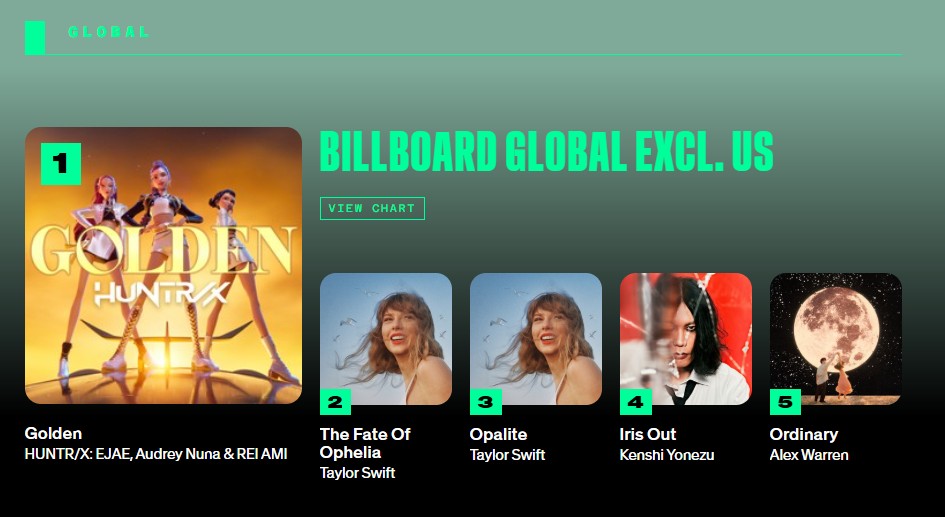This screenshot has width=945, height=517.
Task: Open the Ordinary song title link
Action: click(804, 434)
